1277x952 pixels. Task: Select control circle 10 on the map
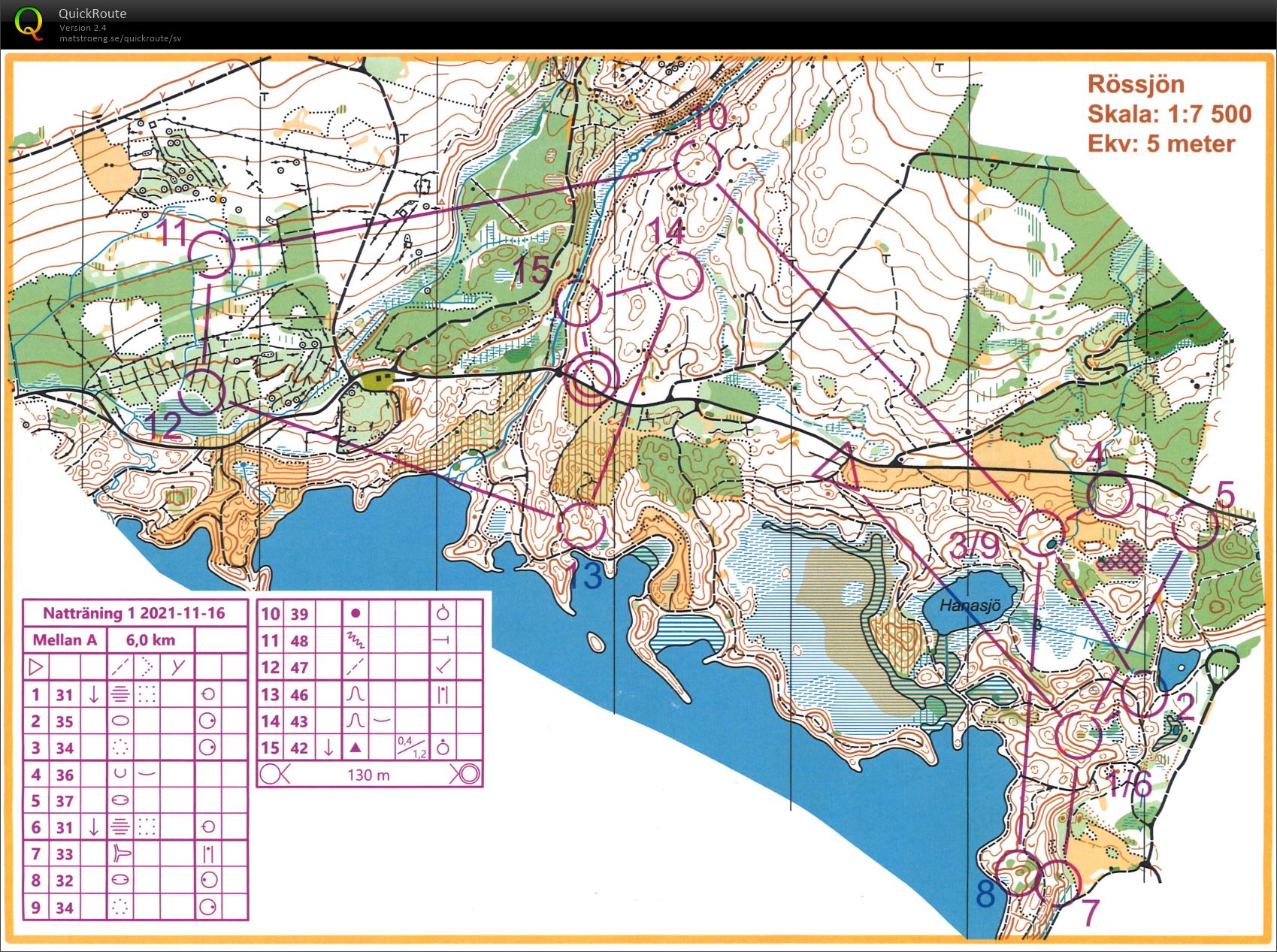[697, 162]
